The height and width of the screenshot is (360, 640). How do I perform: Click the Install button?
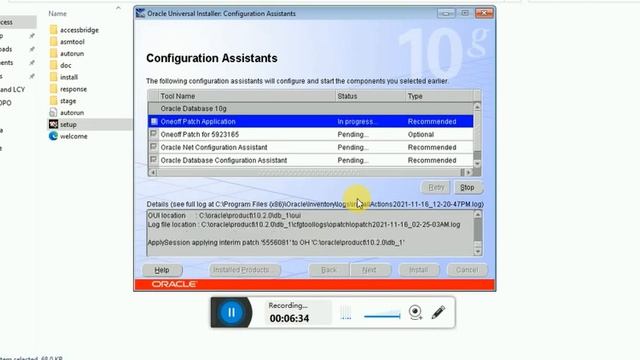click(x=419, y=270)
